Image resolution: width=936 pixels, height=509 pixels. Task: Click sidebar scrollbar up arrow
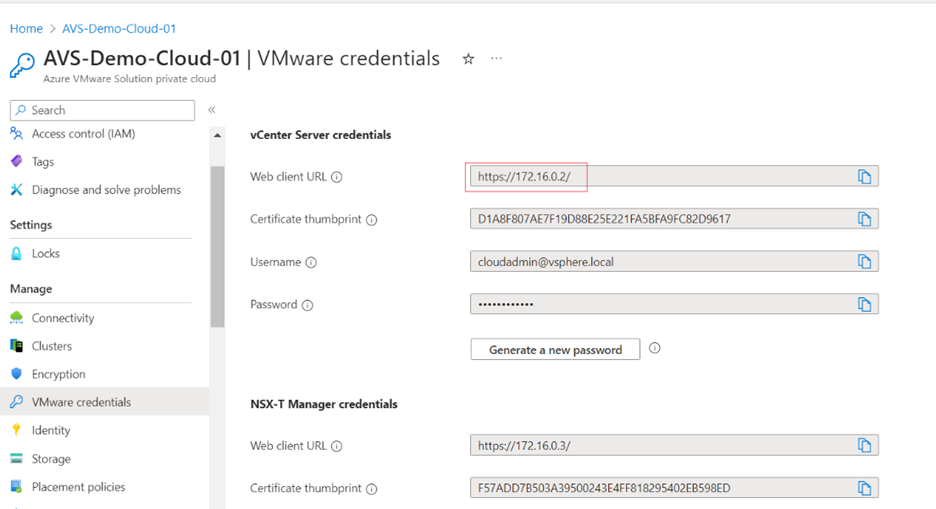pos(217,135)
